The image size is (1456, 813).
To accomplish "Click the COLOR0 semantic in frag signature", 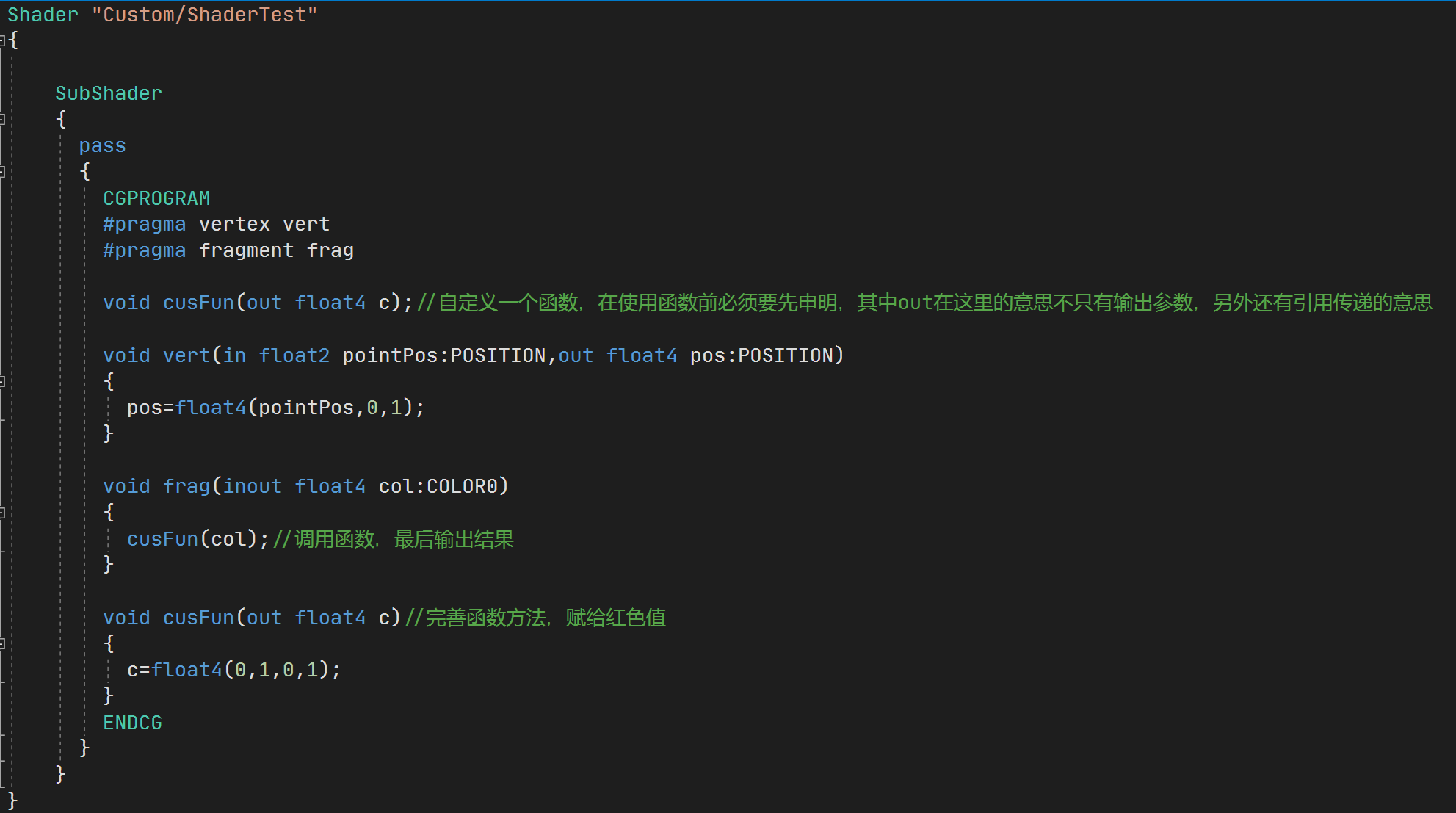I will 462,486.
